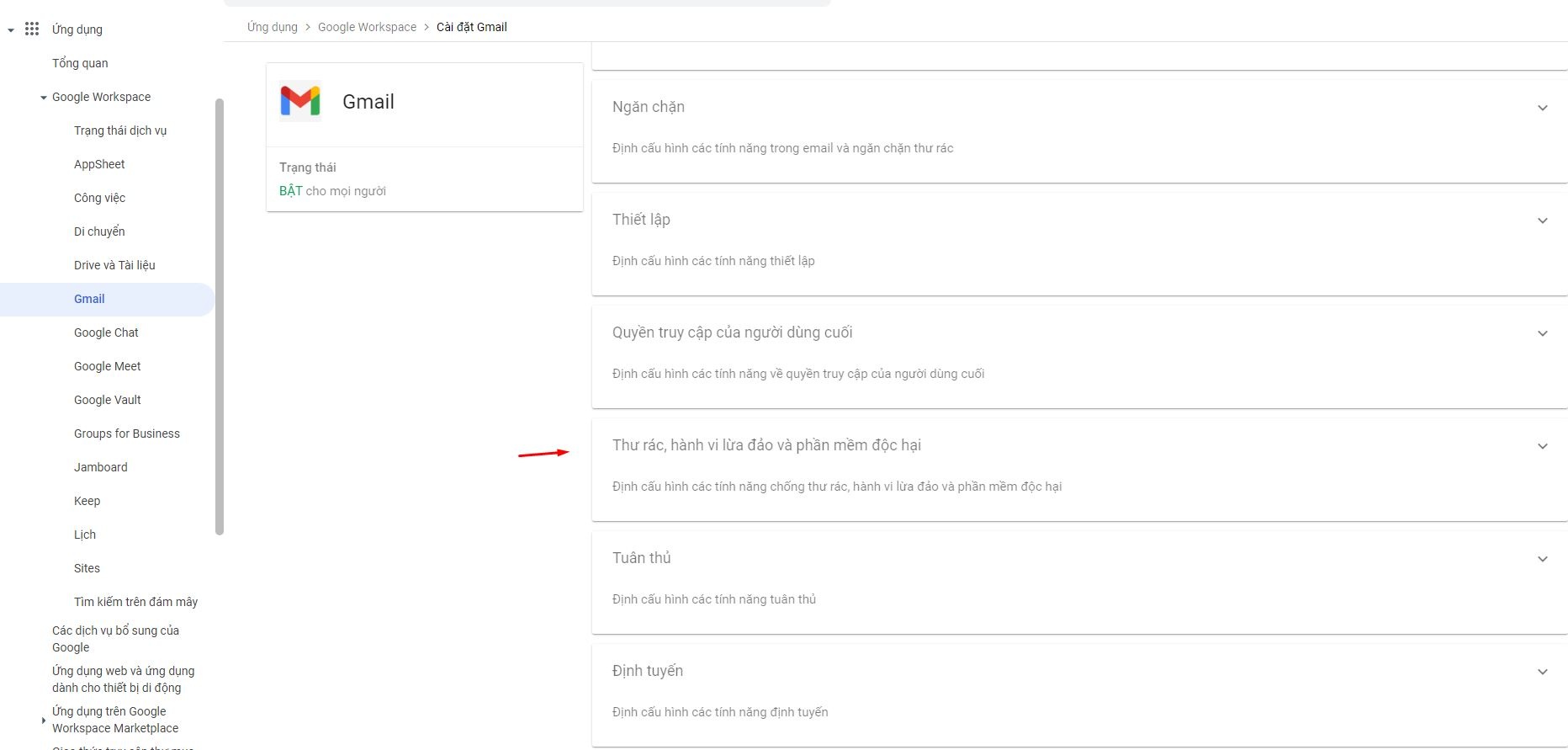Click the apps grid icon beside Ứng dụng
The width and height of the screenshot is (1568, 750).
click(x=32, y=29)
